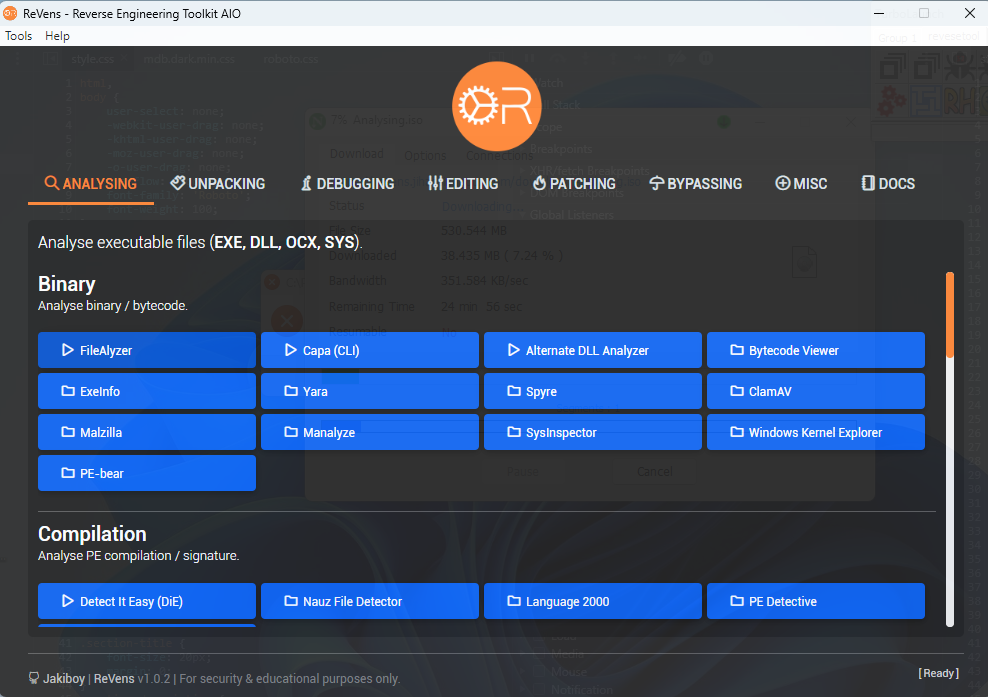The image size is (988, 697).
Task: Switch to the Unpacking tab
Action: 218,184
